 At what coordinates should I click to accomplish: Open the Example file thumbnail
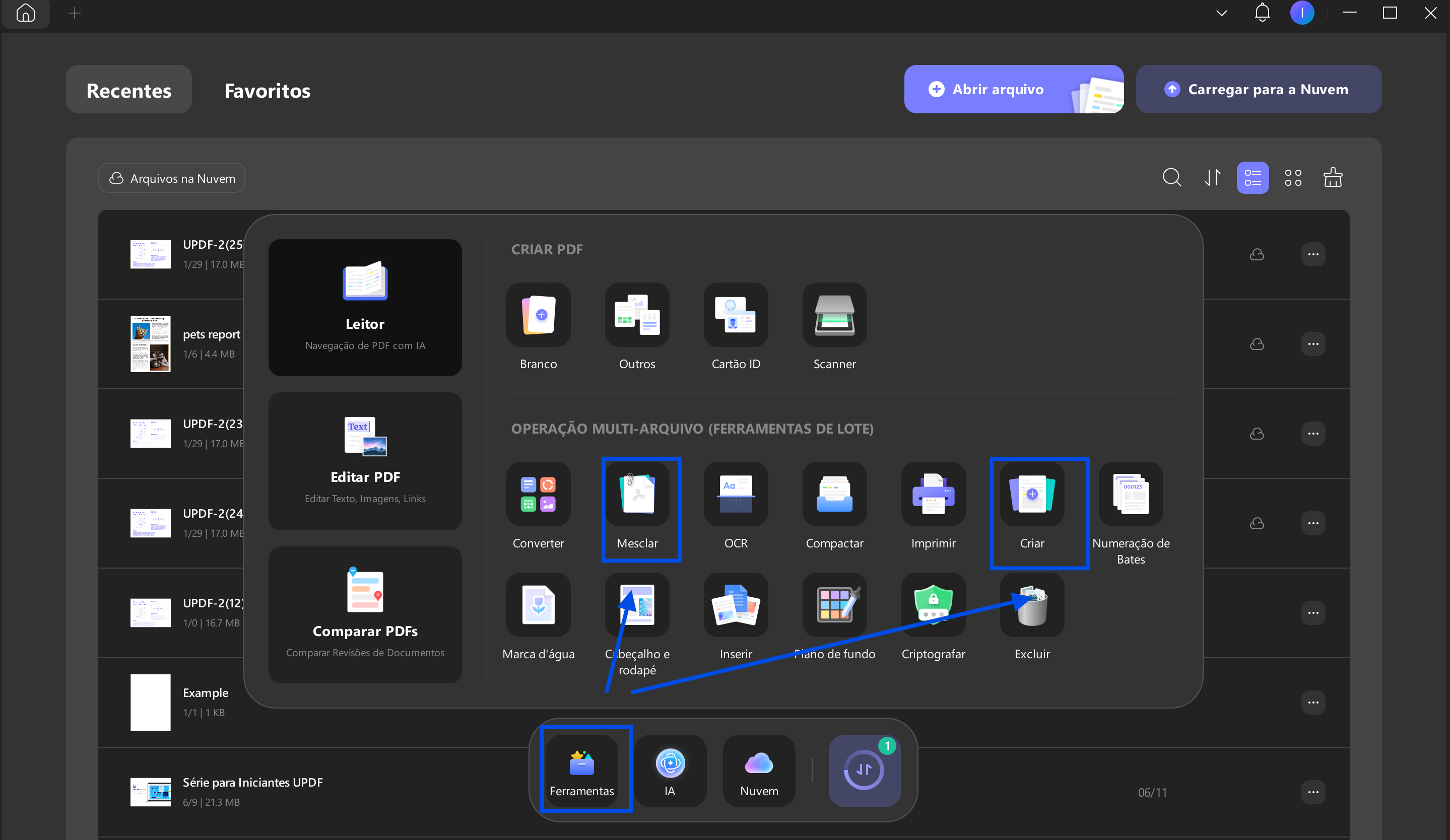(x=150, y=703)
